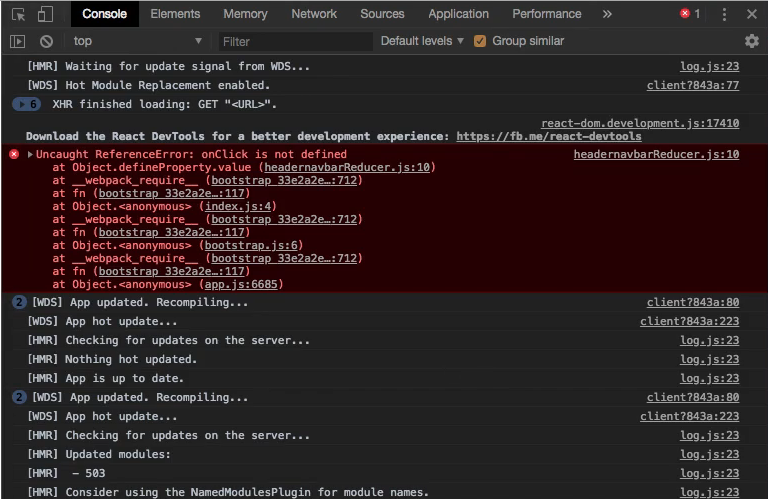Viewport: 768px width, 499px height.
Task: Click the count badge on second 'App updated. Recompiling'
Action: [x=19, y=397]
